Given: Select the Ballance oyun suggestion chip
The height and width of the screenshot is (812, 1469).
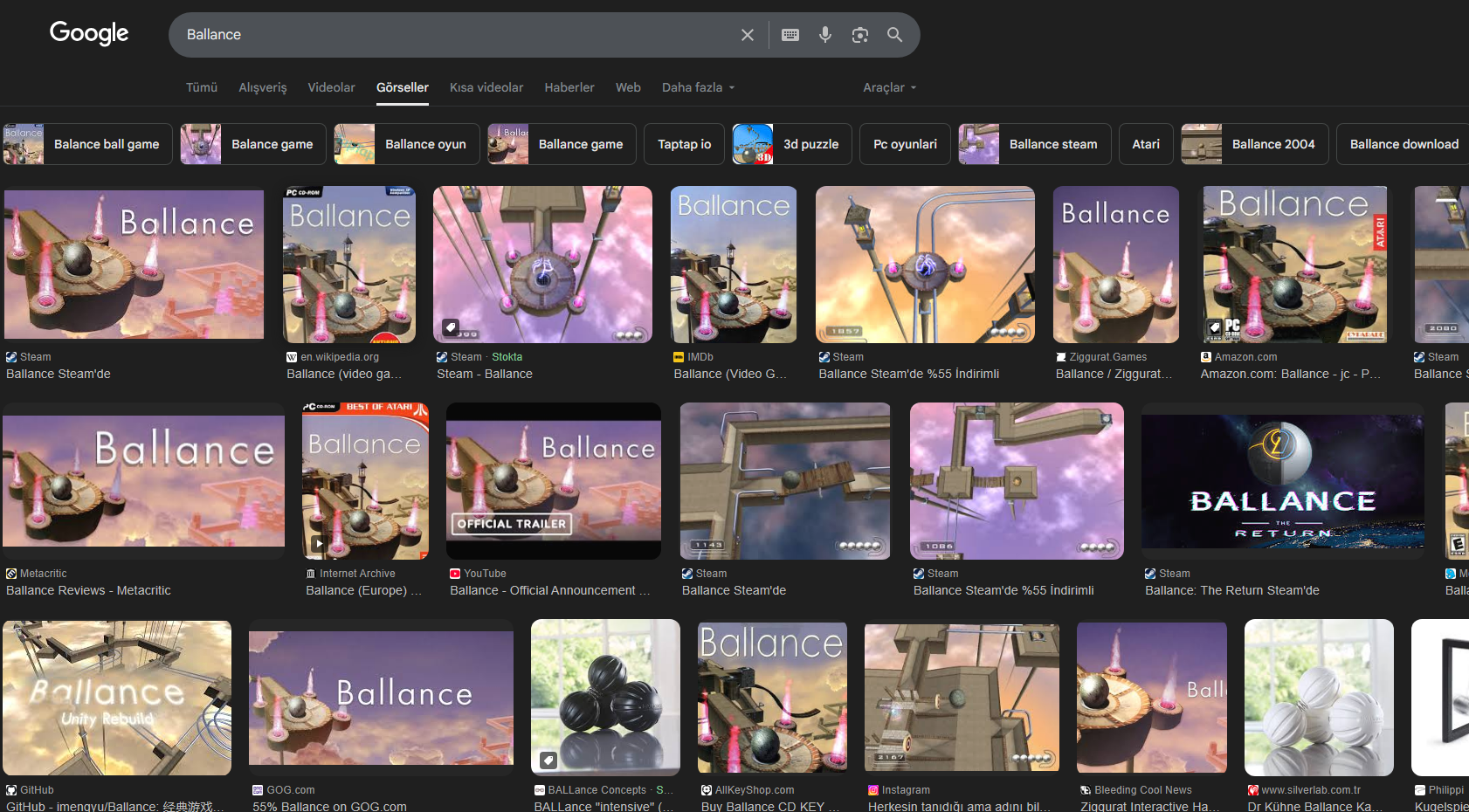Looking at the screenshot, I should point(407,144).
